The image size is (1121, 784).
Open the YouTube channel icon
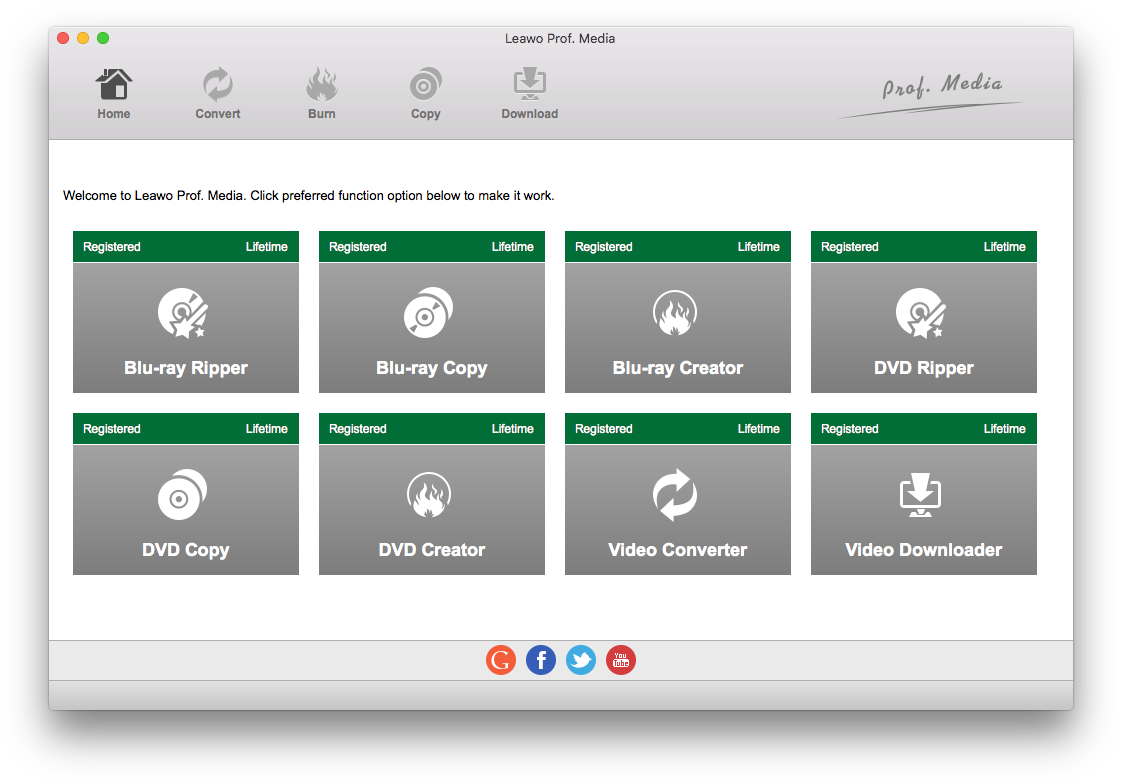pyautogui.click(x=621, y=660)
